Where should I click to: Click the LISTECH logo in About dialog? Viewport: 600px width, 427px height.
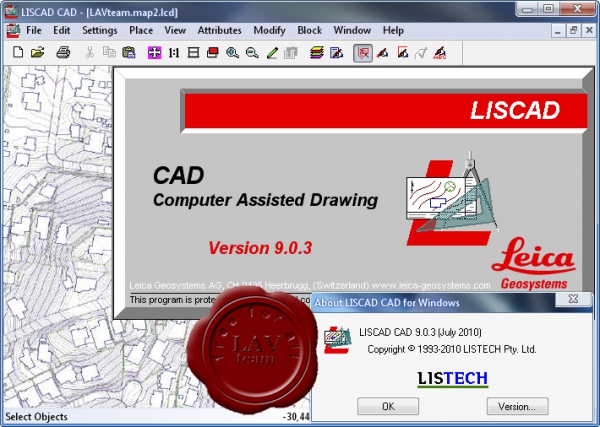(453, 379)
